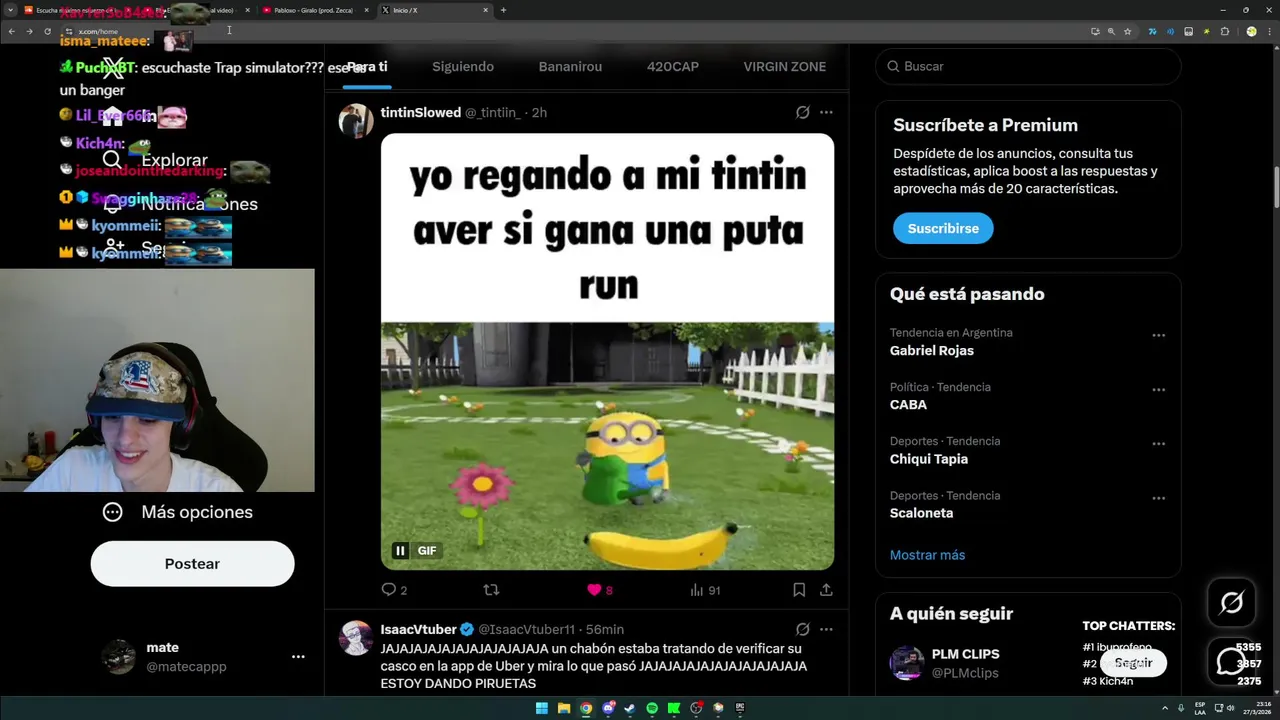Image resolution: width=1280 pixels, height=720 pixels.
Task: Repost tintinSlowed's minion GIF post
Action: [x=491, y=590]
